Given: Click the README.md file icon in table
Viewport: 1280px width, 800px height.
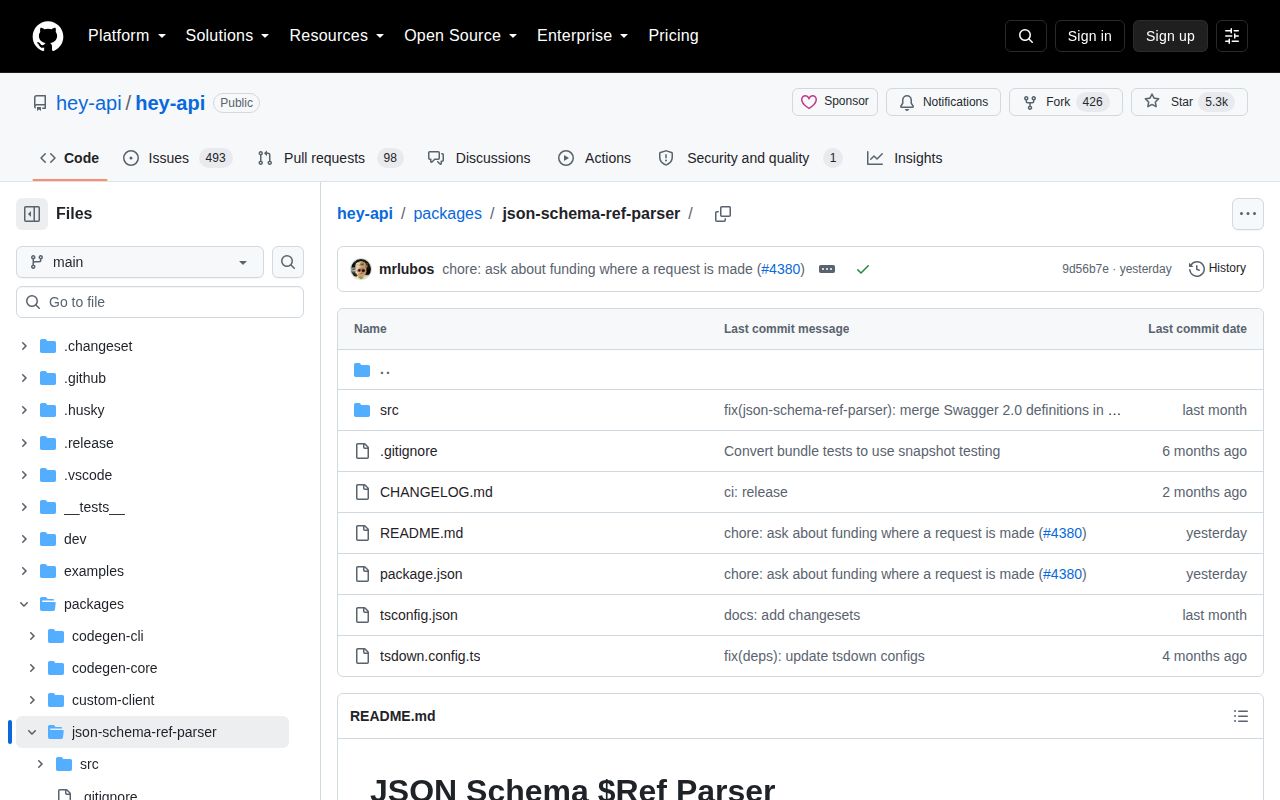Looking at the screenshot, I should click(362, 533).
